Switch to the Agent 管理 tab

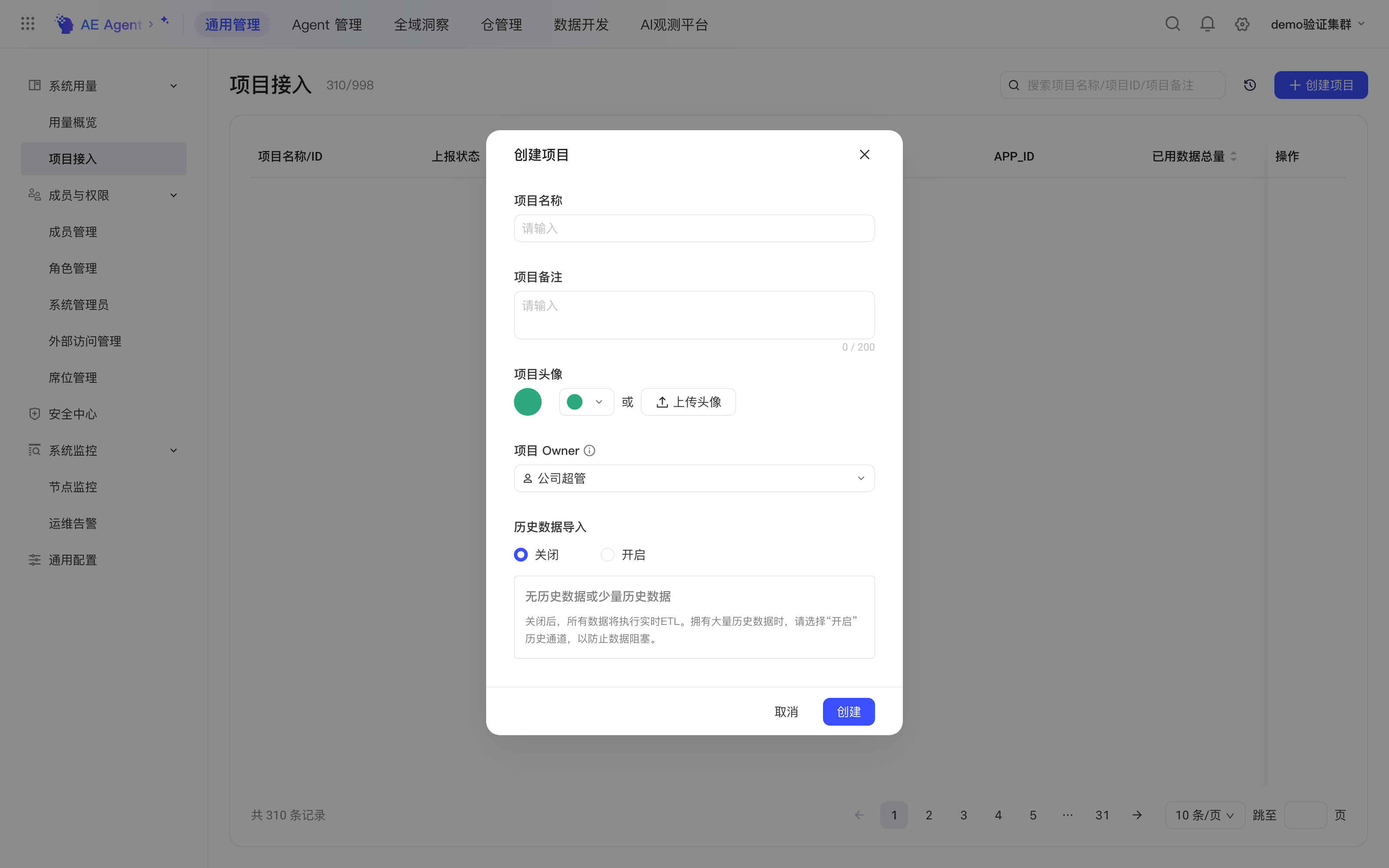[326, 25]
